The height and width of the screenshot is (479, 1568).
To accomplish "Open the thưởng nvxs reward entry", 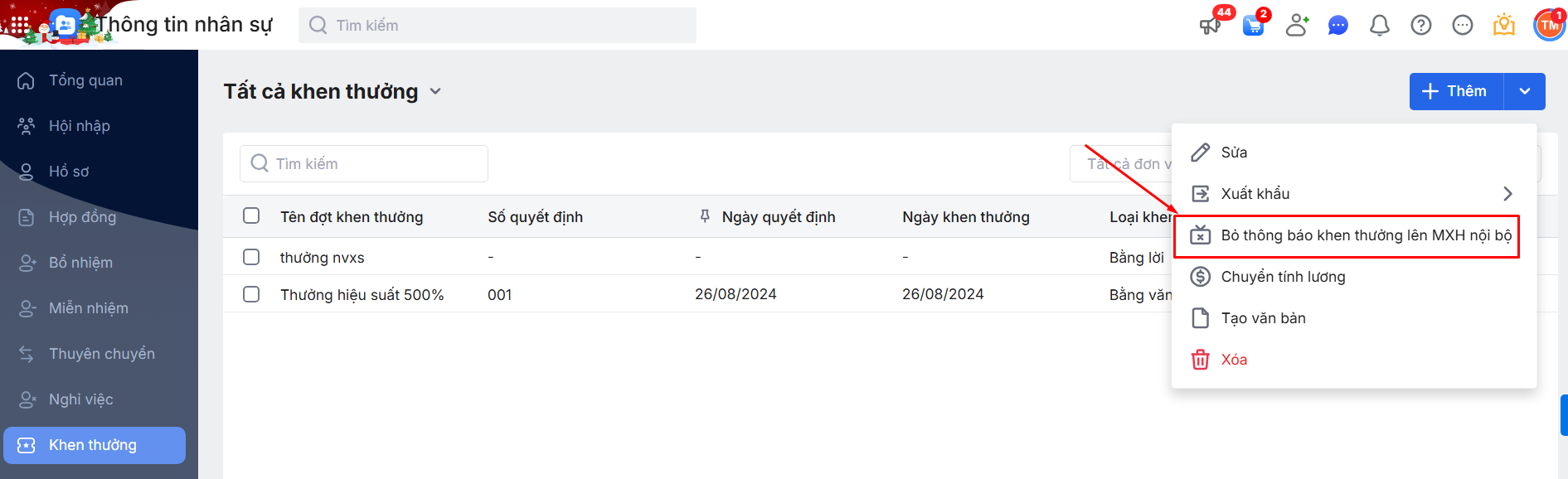I will coord(323,258).
